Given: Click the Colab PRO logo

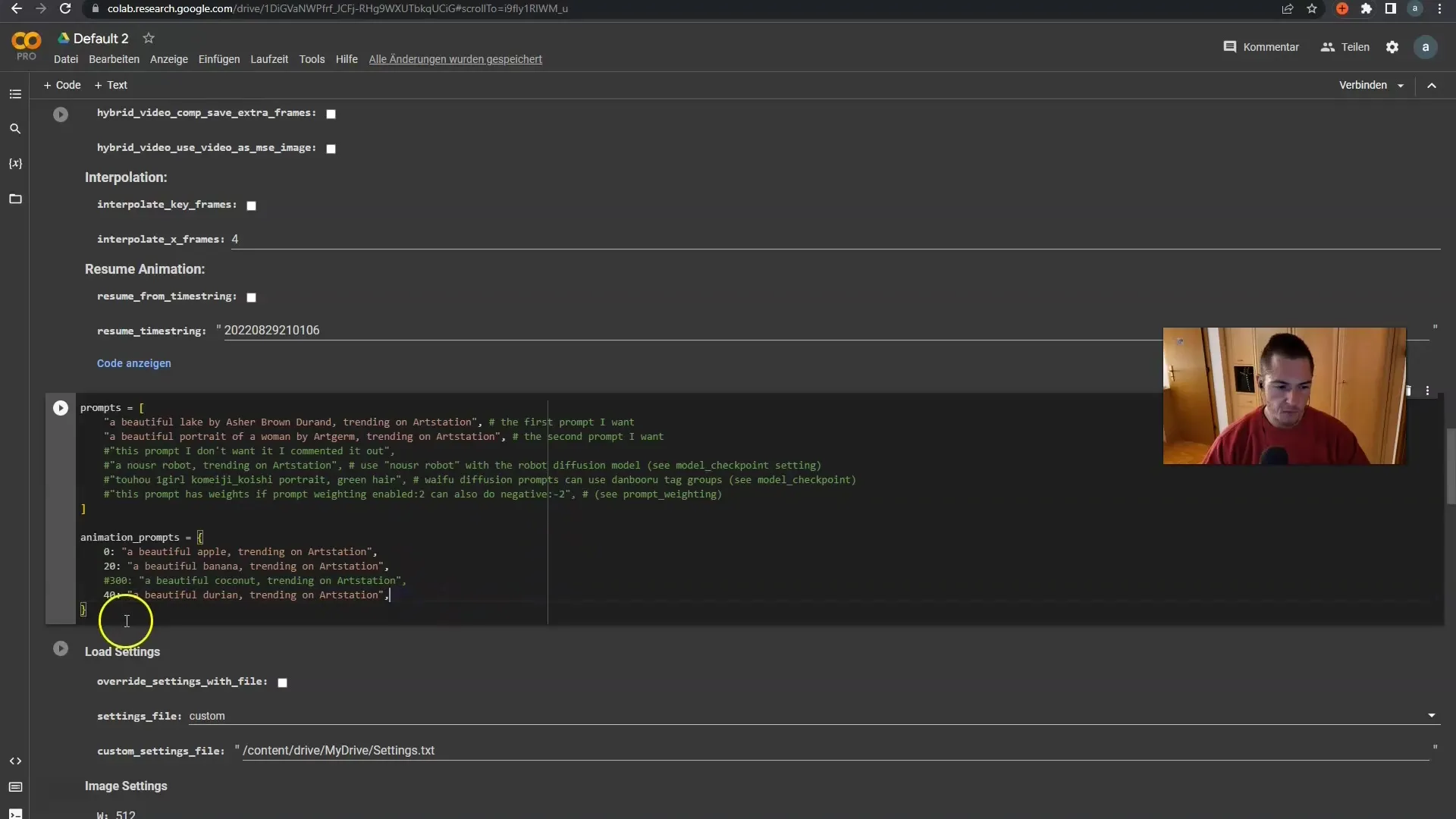Looking at the screenshot, I should pyautogui.click(x=27, y=45).
